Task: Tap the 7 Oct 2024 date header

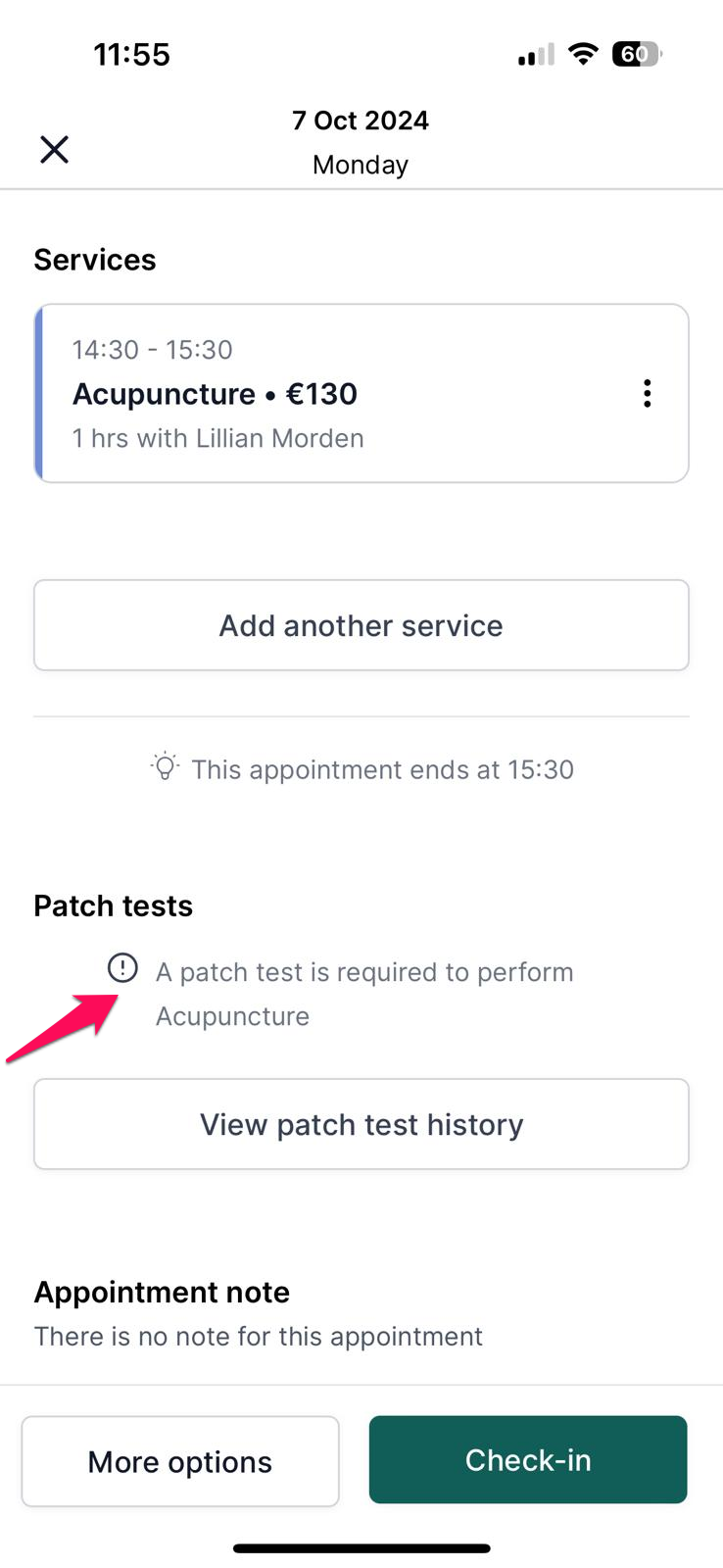Action: click(x=361, y=121)
